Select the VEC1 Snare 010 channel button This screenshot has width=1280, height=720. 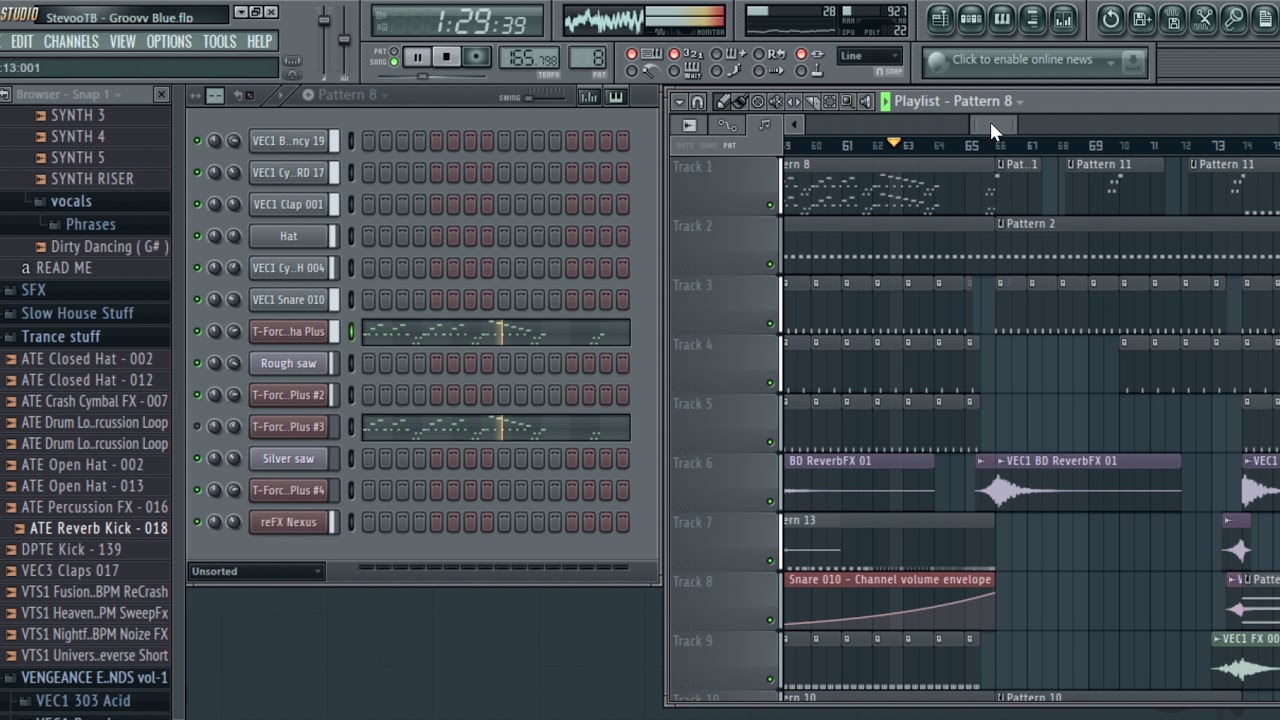(289, 299)
